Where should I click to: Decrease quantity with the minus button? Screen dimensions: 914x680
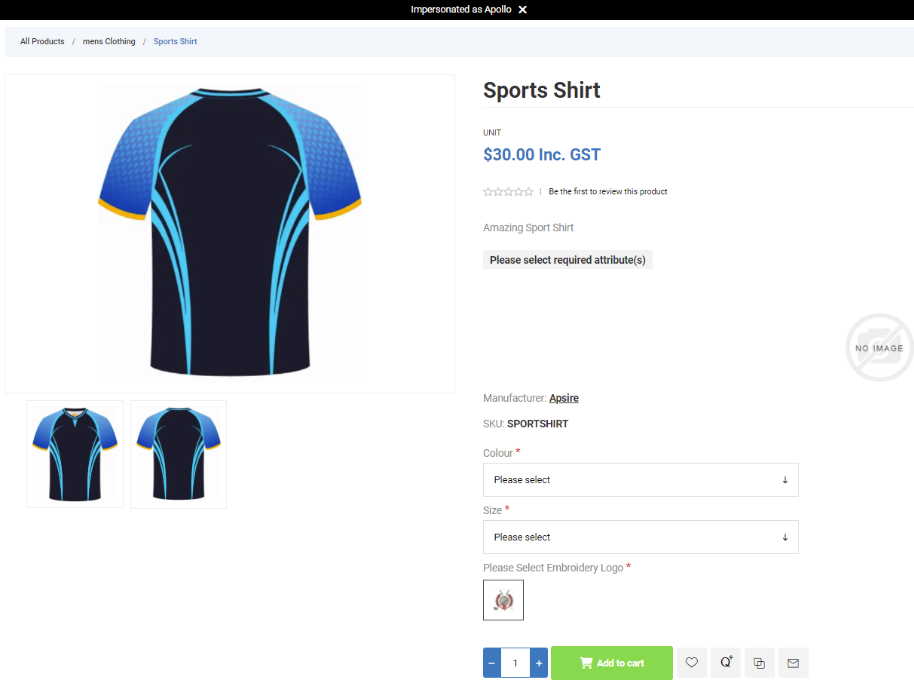[491, 662]
